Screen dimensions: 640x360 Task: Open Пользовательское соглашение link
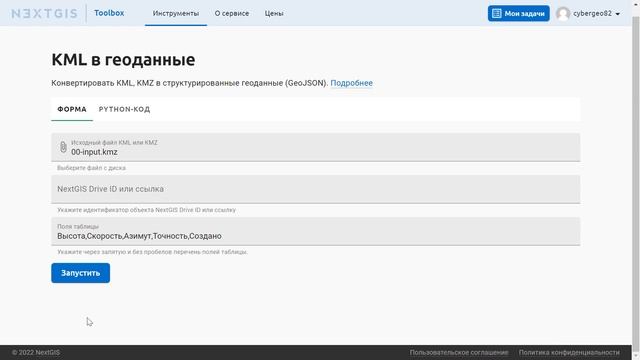459,352
